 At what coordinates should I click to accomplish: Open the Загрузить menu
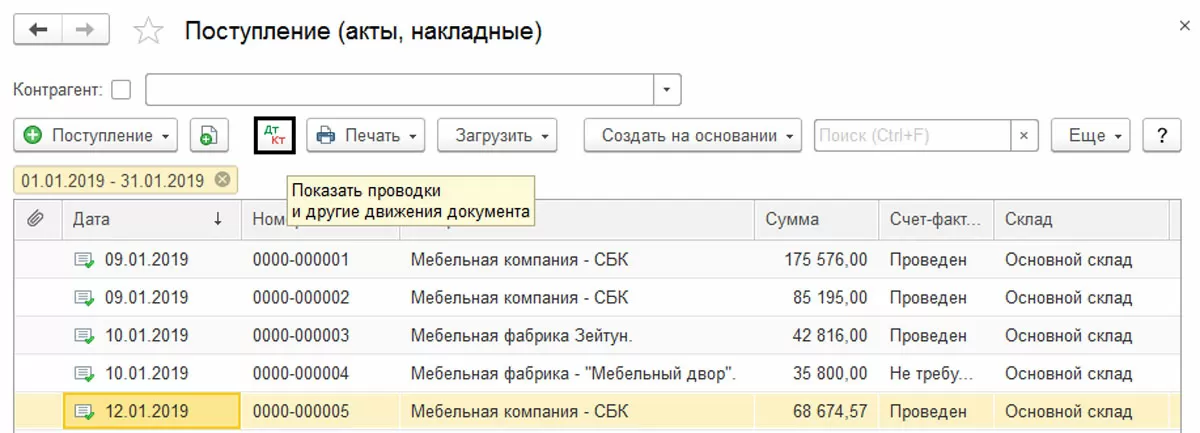496,135
